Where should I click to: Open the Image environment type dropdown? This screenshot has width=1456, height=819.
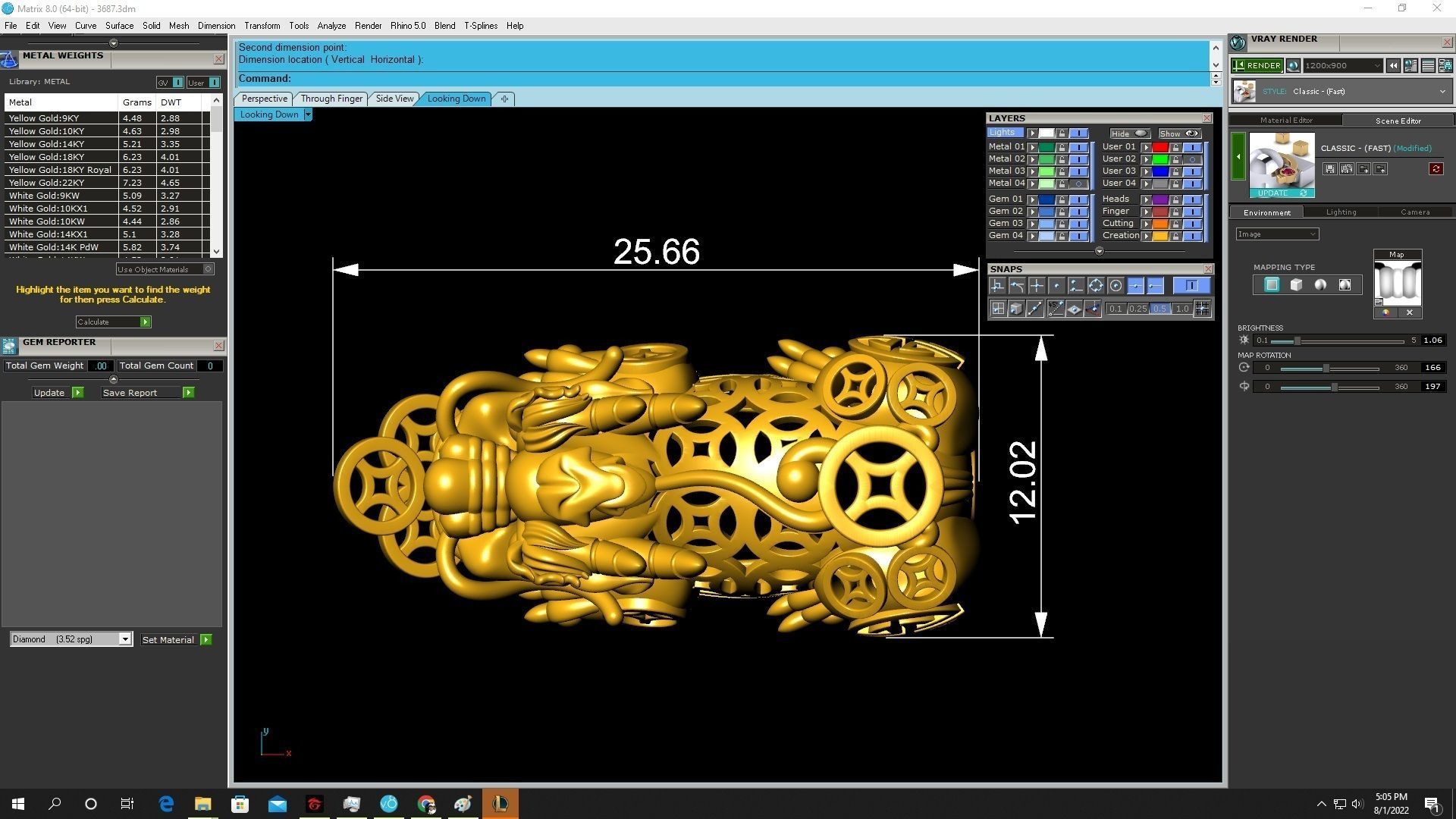(x=1277, y=234)
